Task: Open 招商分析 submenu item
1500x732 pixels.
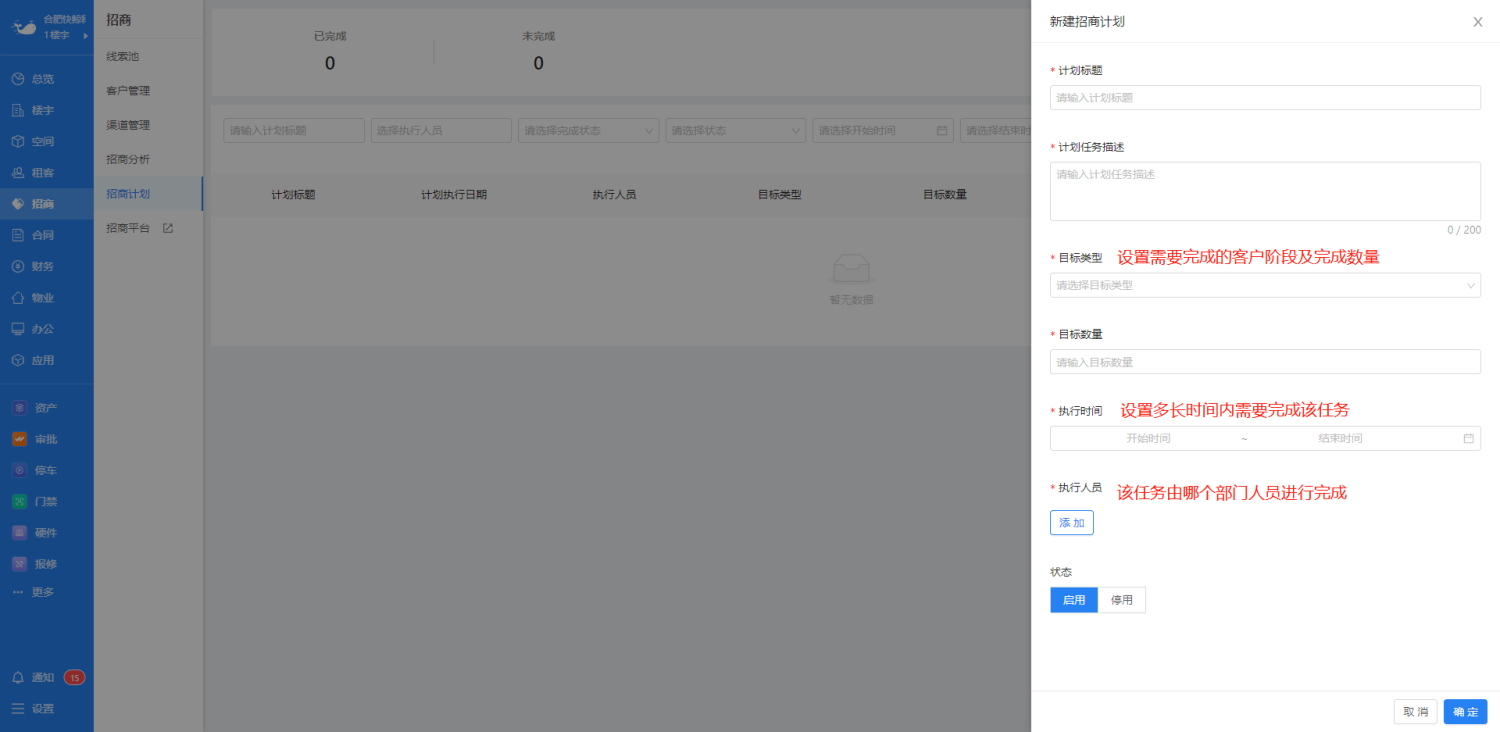Action: [148, 159]
